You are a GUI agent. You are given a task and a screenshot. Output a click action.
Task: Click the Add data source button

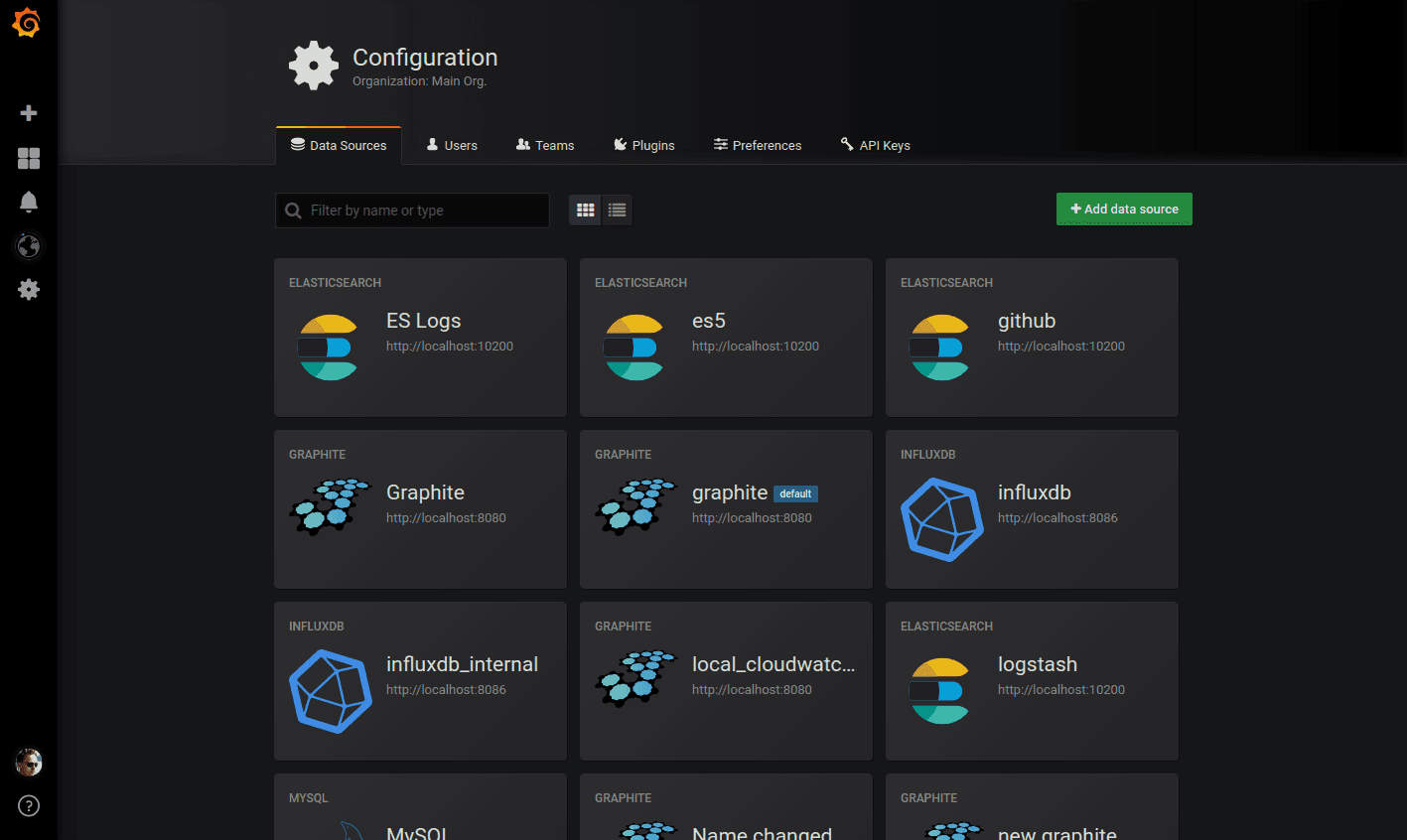pos(1124,209)
